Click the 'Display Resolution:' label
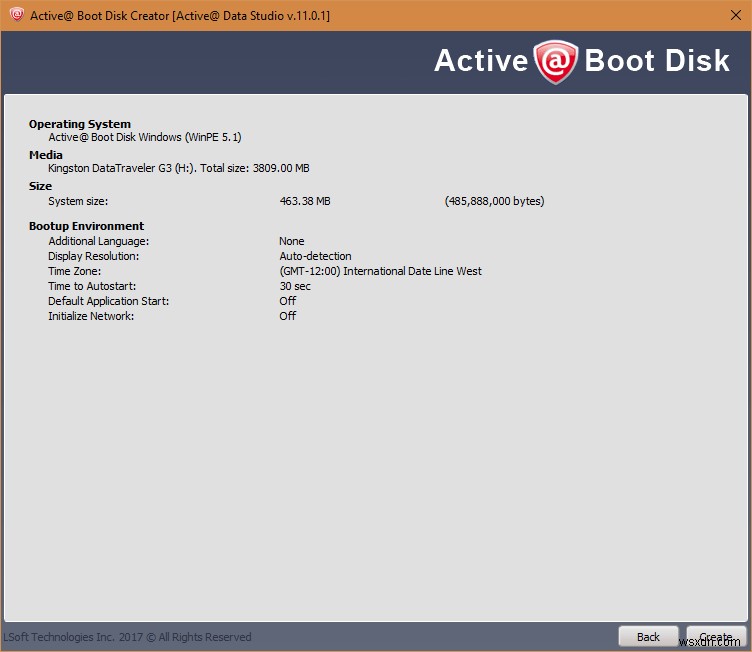This screenshot has height=652, width=752. (x=94, y=256)
